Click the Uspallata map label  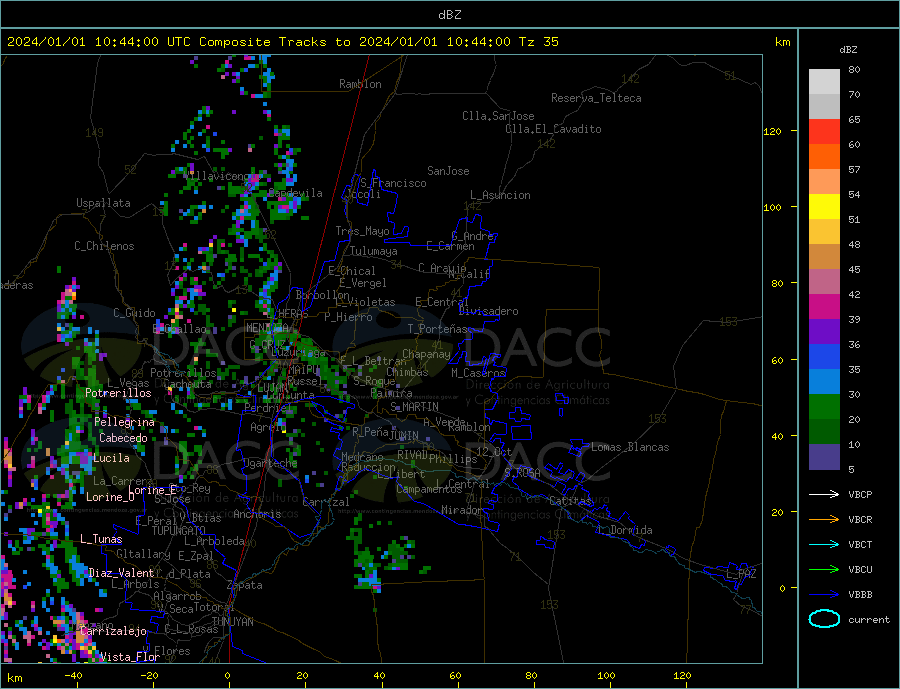103,203
